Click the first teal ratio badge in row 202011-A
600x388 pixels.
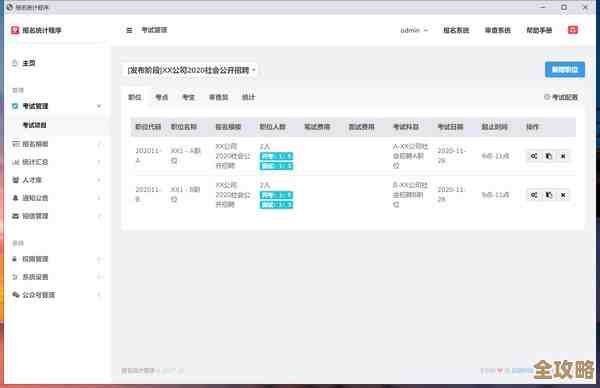[x=276, y=156]
